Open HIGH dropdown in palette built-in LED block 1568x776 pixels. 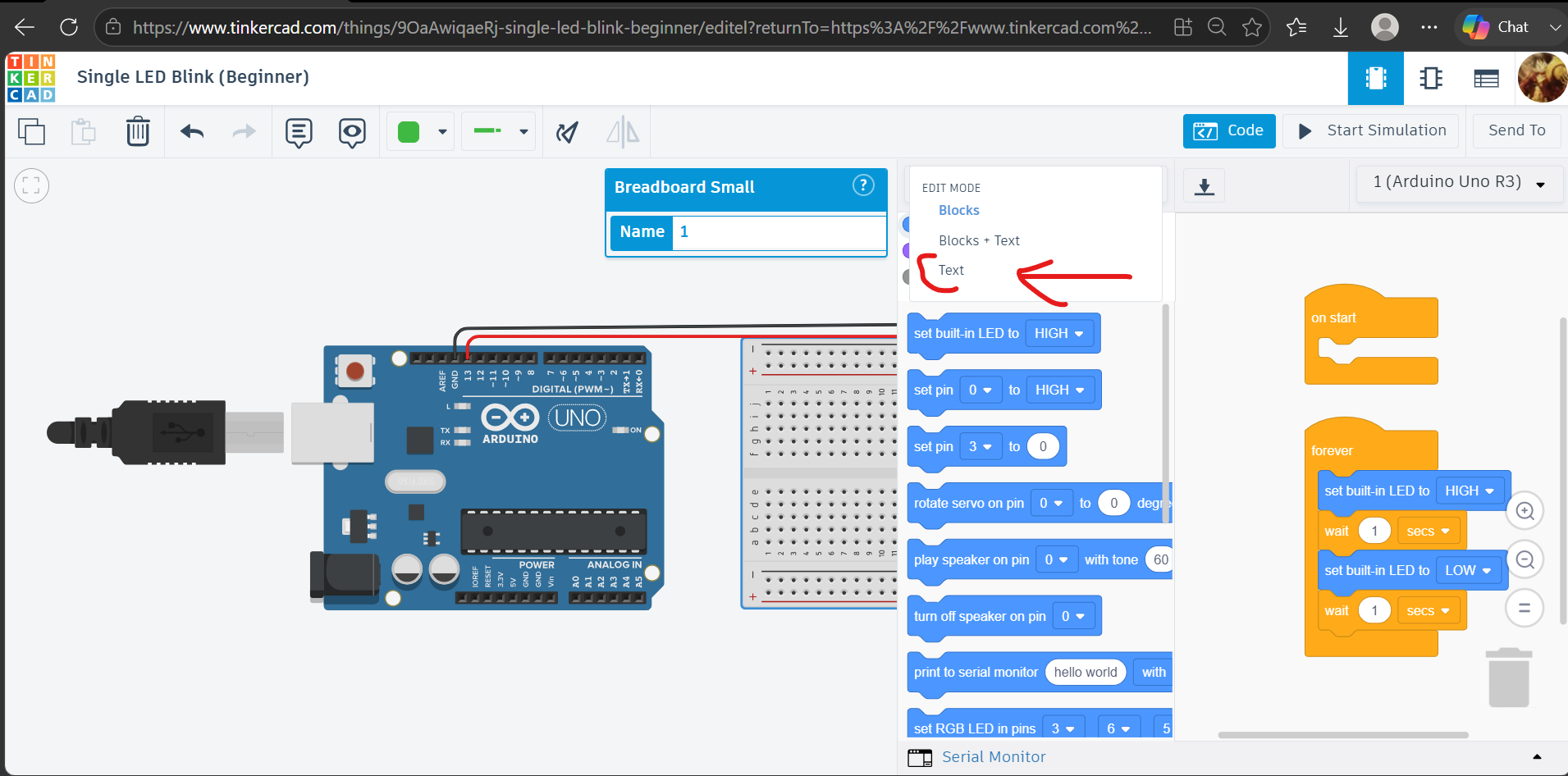tap(1058, 334)
